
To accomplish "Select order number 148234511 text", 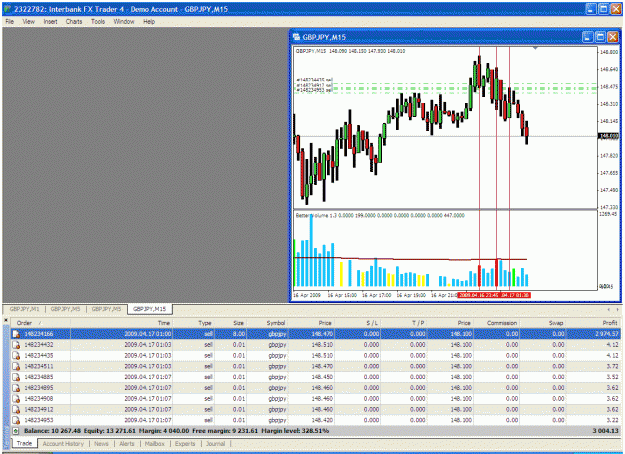I will [39, 366].
